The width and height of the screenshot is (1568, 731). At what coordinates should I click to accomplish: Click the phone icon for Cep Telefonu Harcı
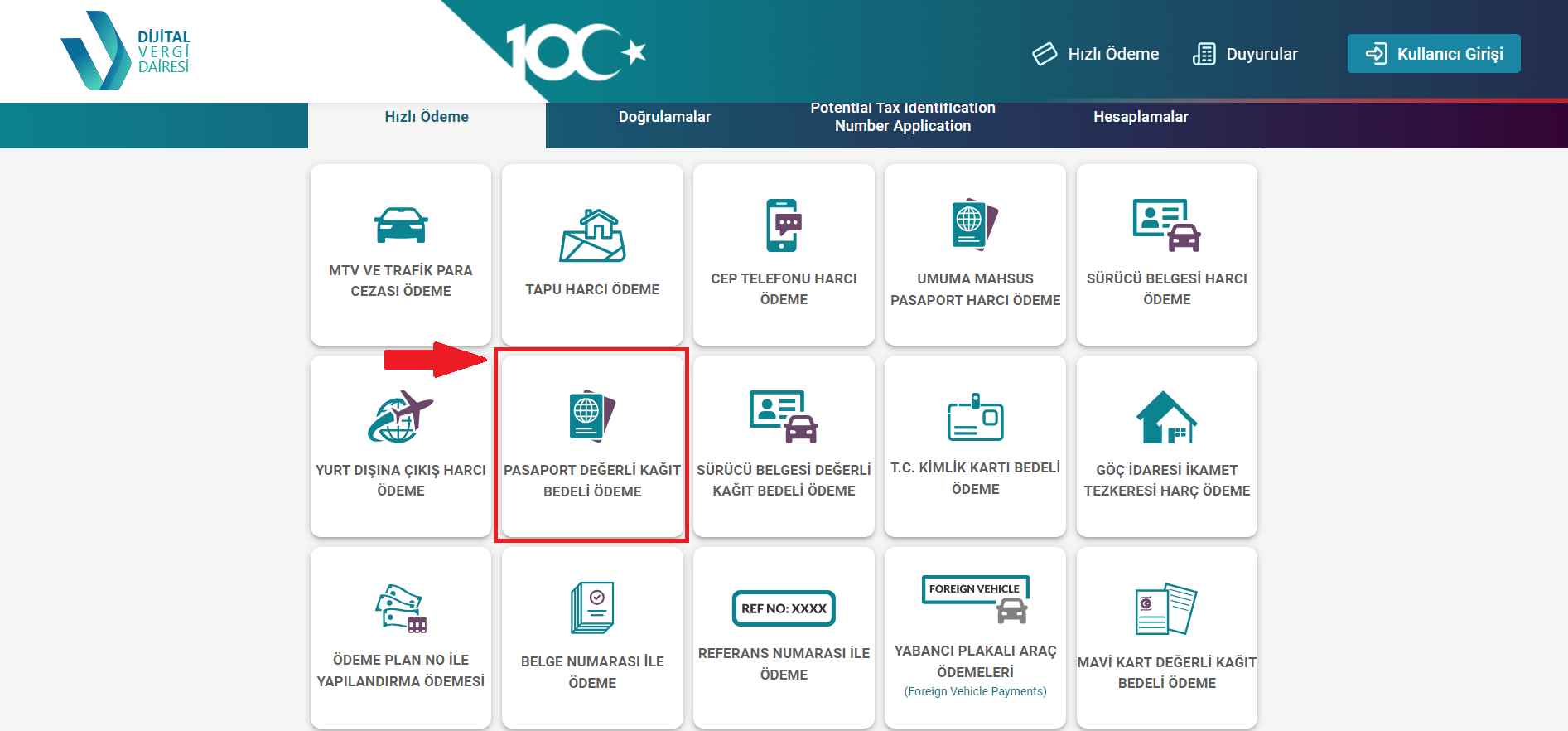click(784, 225)
